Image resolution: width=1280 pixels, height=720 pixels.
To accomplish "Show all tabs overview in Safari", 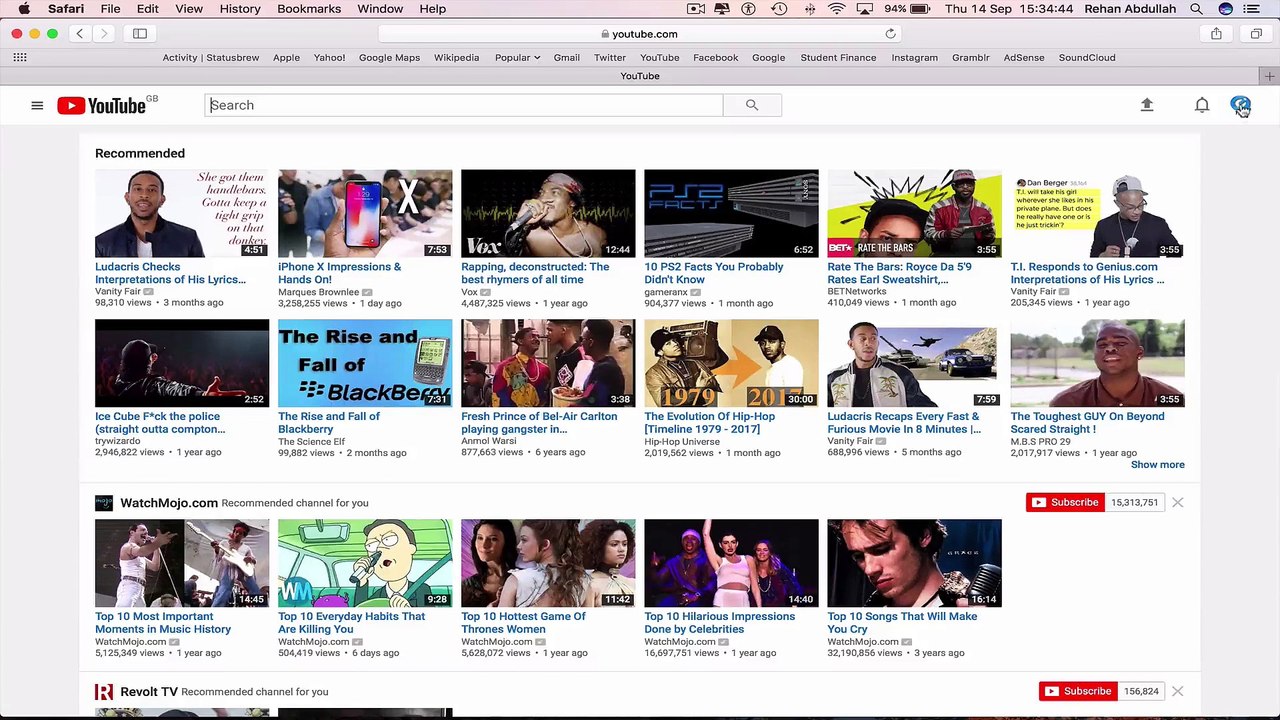I will (1256, 34).
